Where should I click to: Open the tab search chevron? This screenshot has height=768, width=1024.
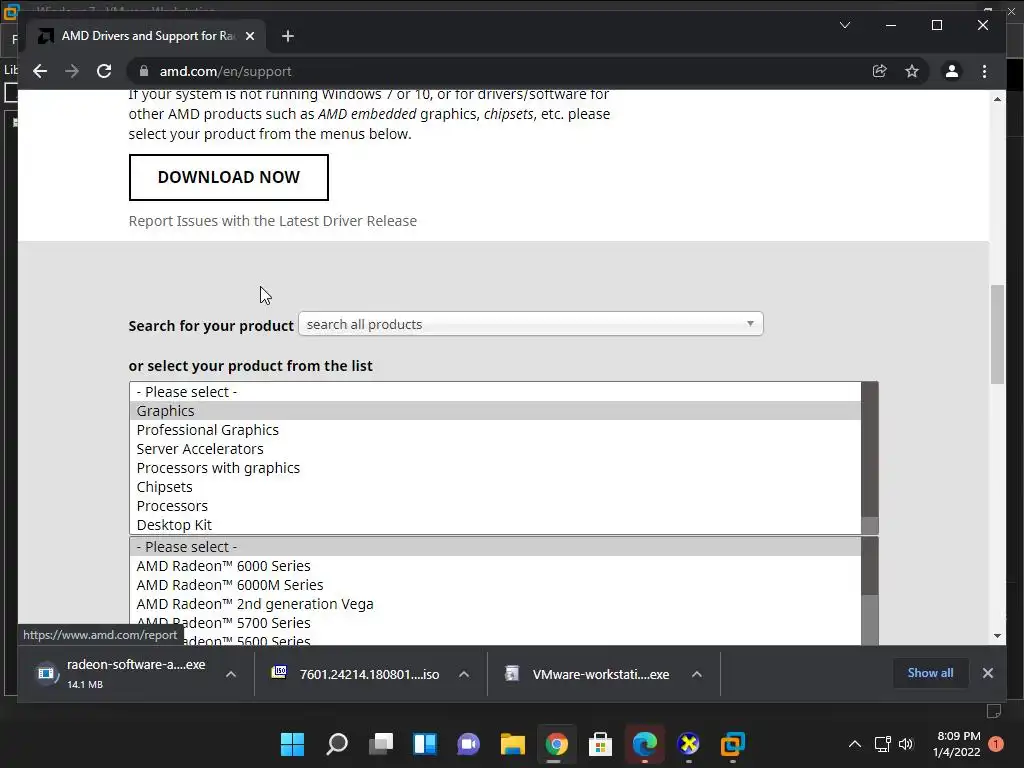844,25
